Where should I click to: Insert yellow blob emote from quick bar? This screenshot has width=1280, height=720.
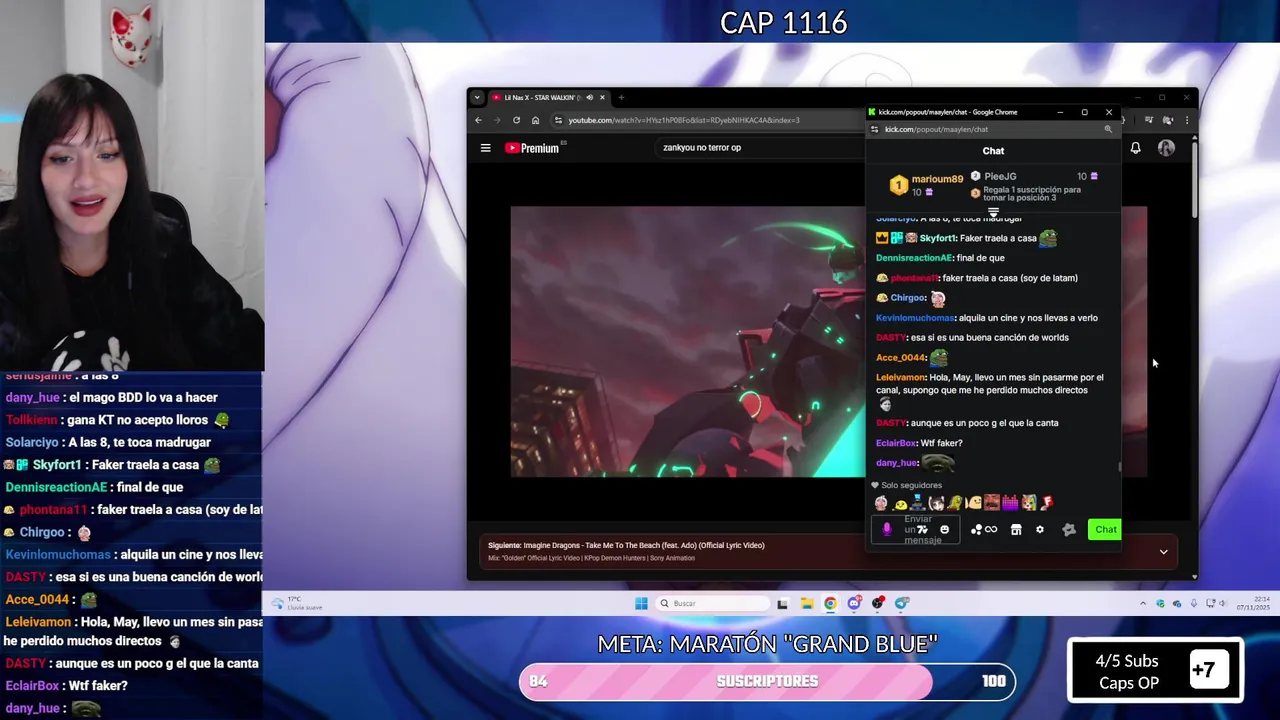900,504
